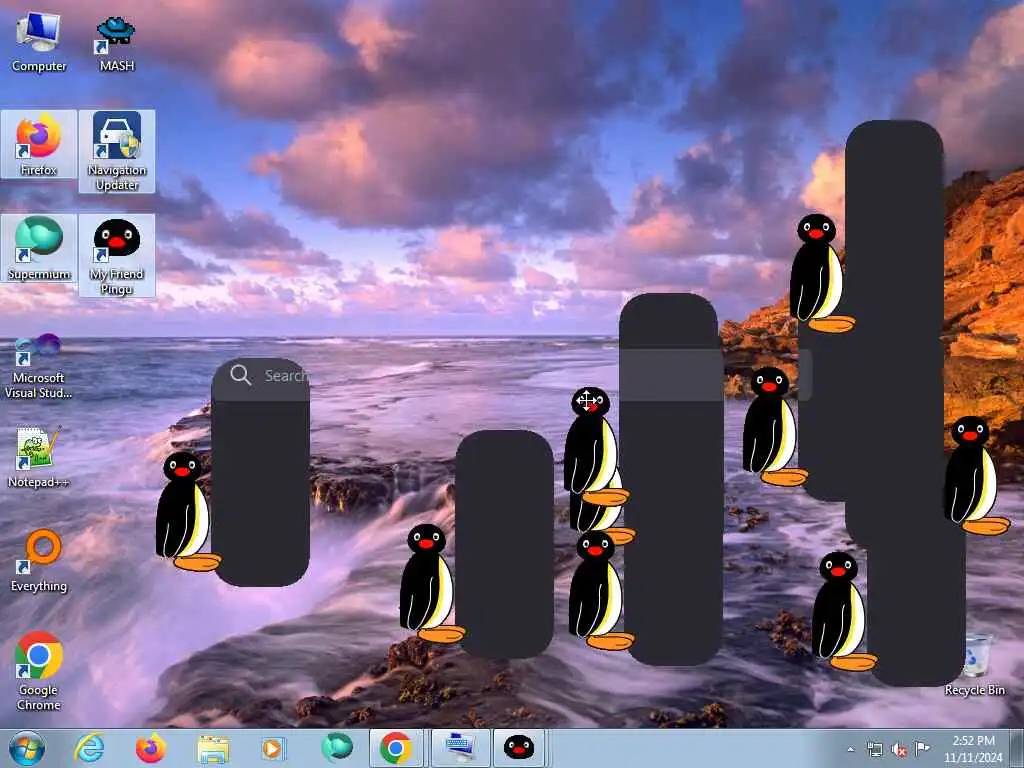Click into the Search field
The image size is (1024, 768).
click(x=511, y=375)
